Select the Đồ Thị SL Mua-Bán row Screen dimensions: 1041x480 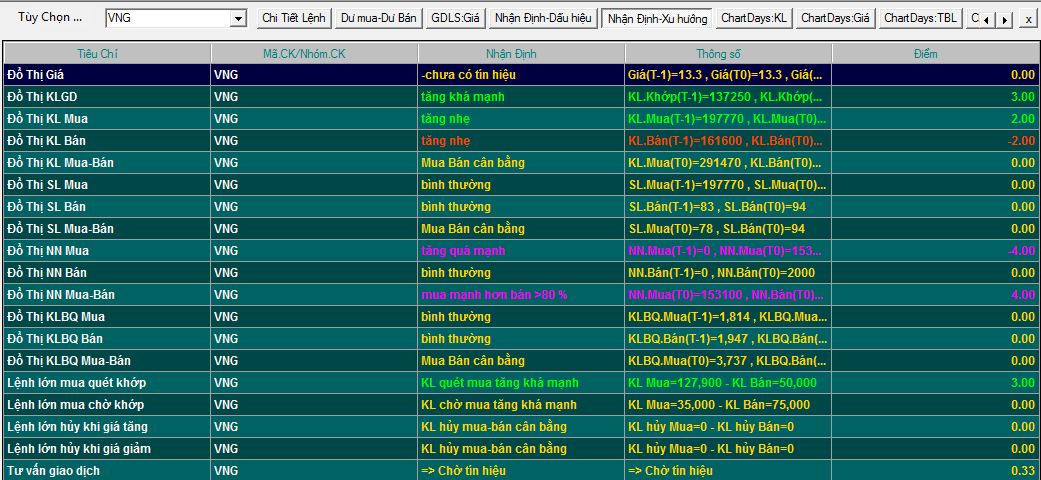520,228
